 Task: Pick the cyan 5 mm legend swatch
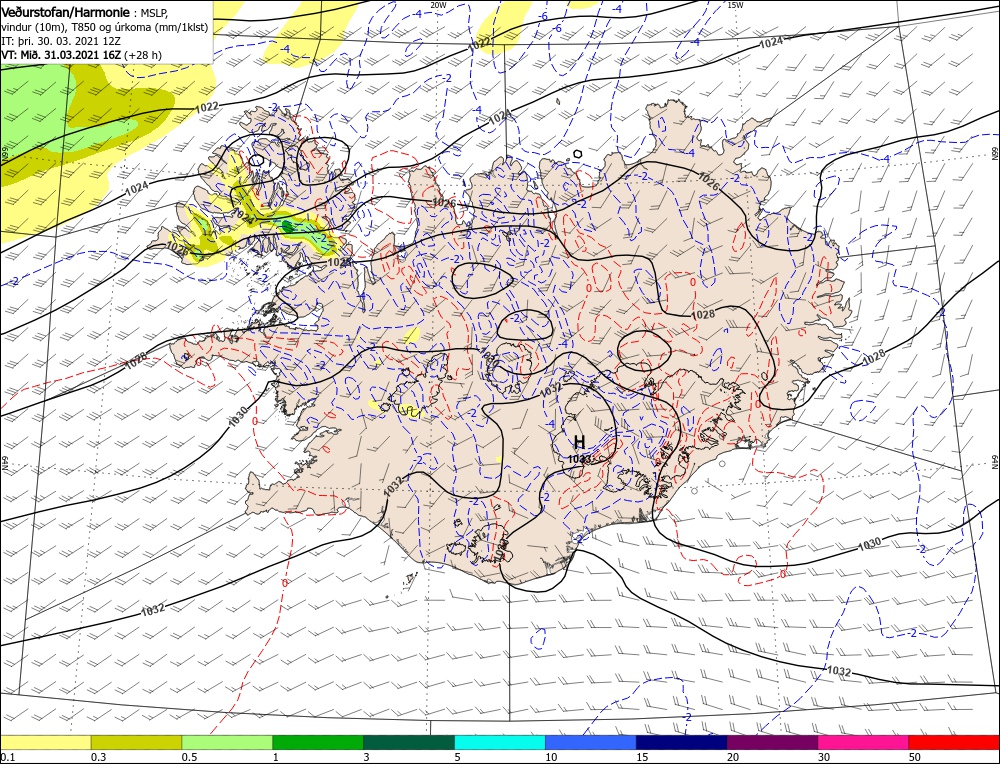(500, 742)
